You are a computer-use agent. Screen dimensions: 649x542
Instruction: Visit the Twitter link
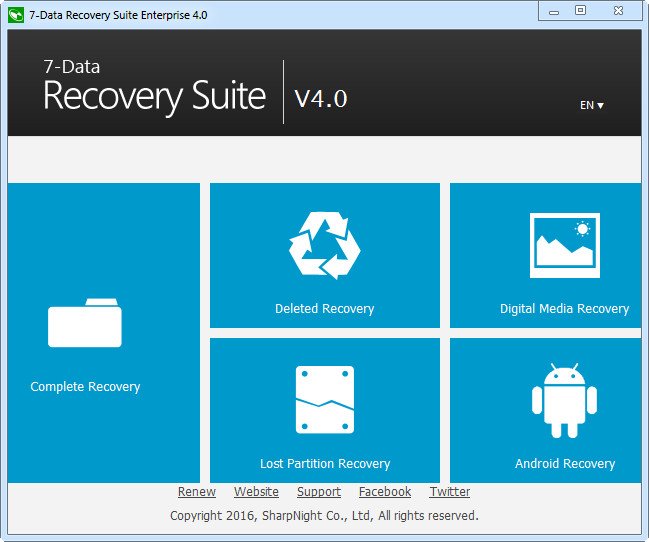[x=449, y=491]
